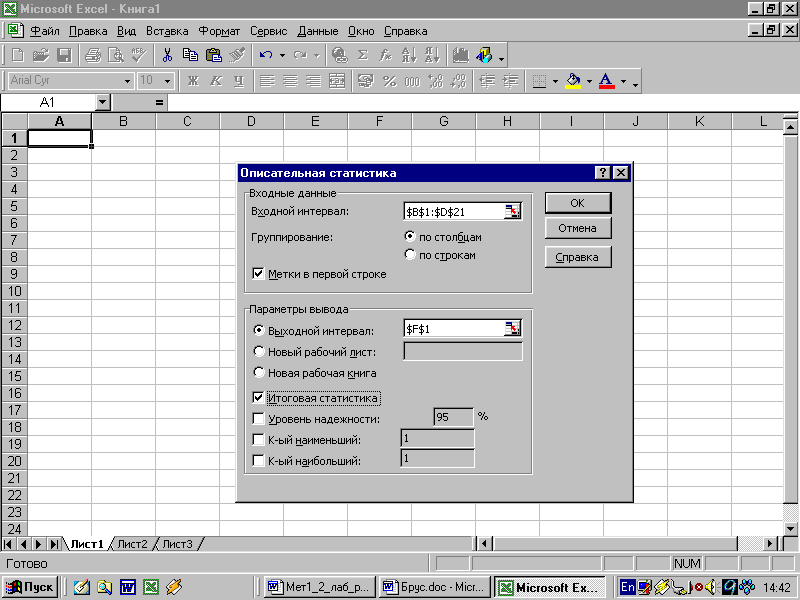Expand More Buttons on standard toolbar

502,58
